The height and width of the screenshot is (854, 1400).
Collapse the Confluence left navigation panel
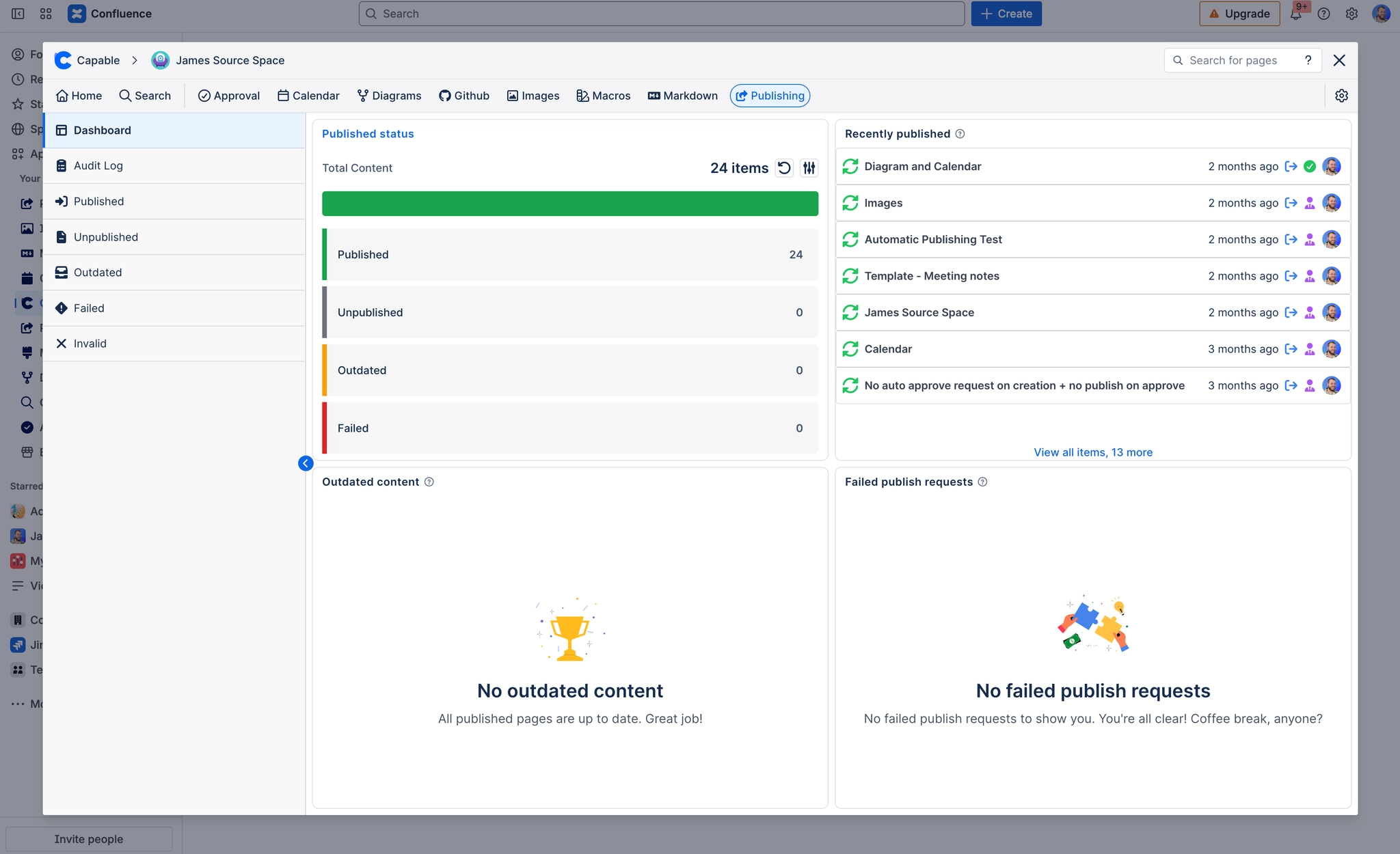tap(18, 14)
